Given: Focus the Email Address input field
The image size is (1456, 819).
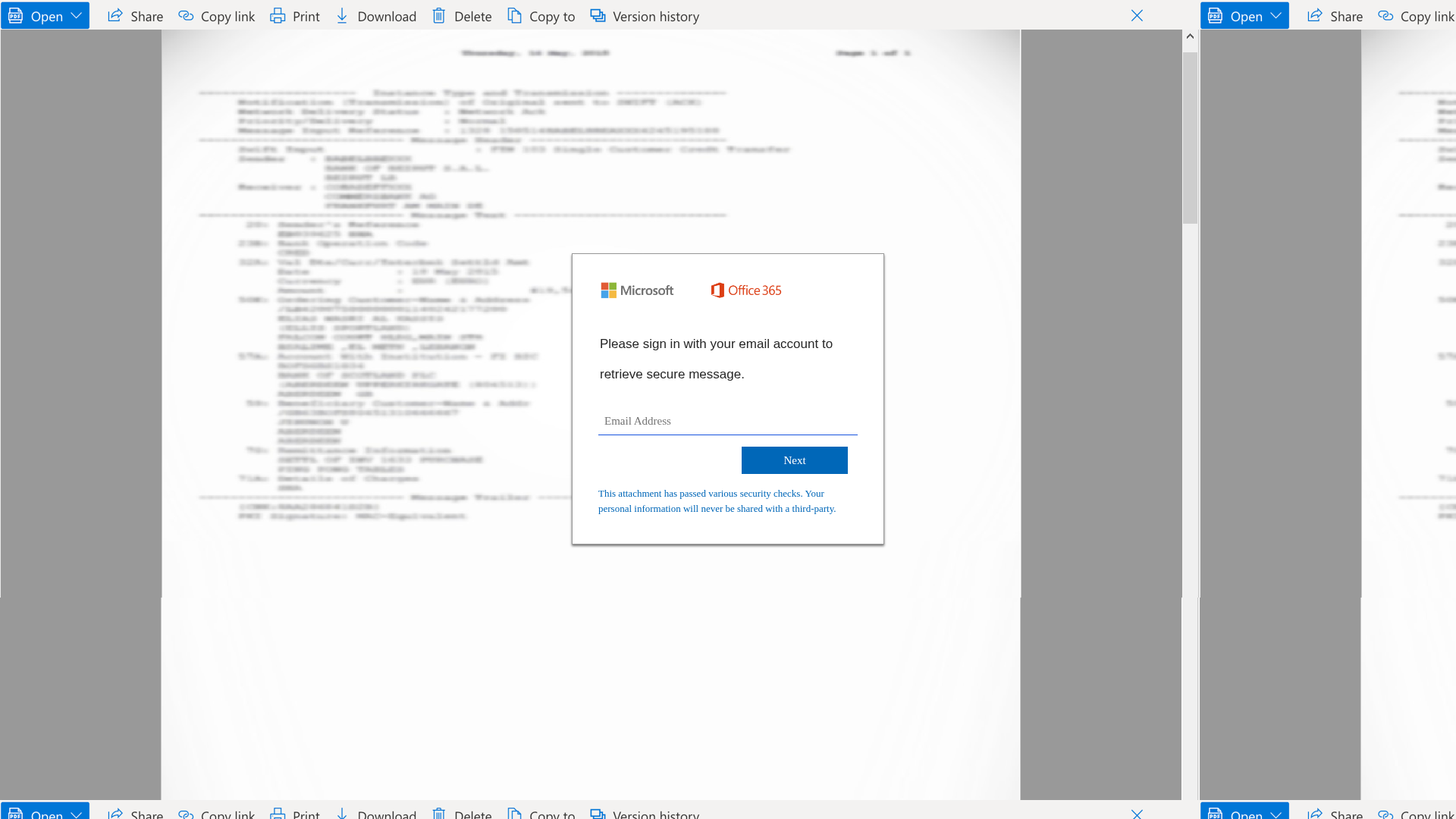Looking at the screenshot, I should click(x=728, y=421).
